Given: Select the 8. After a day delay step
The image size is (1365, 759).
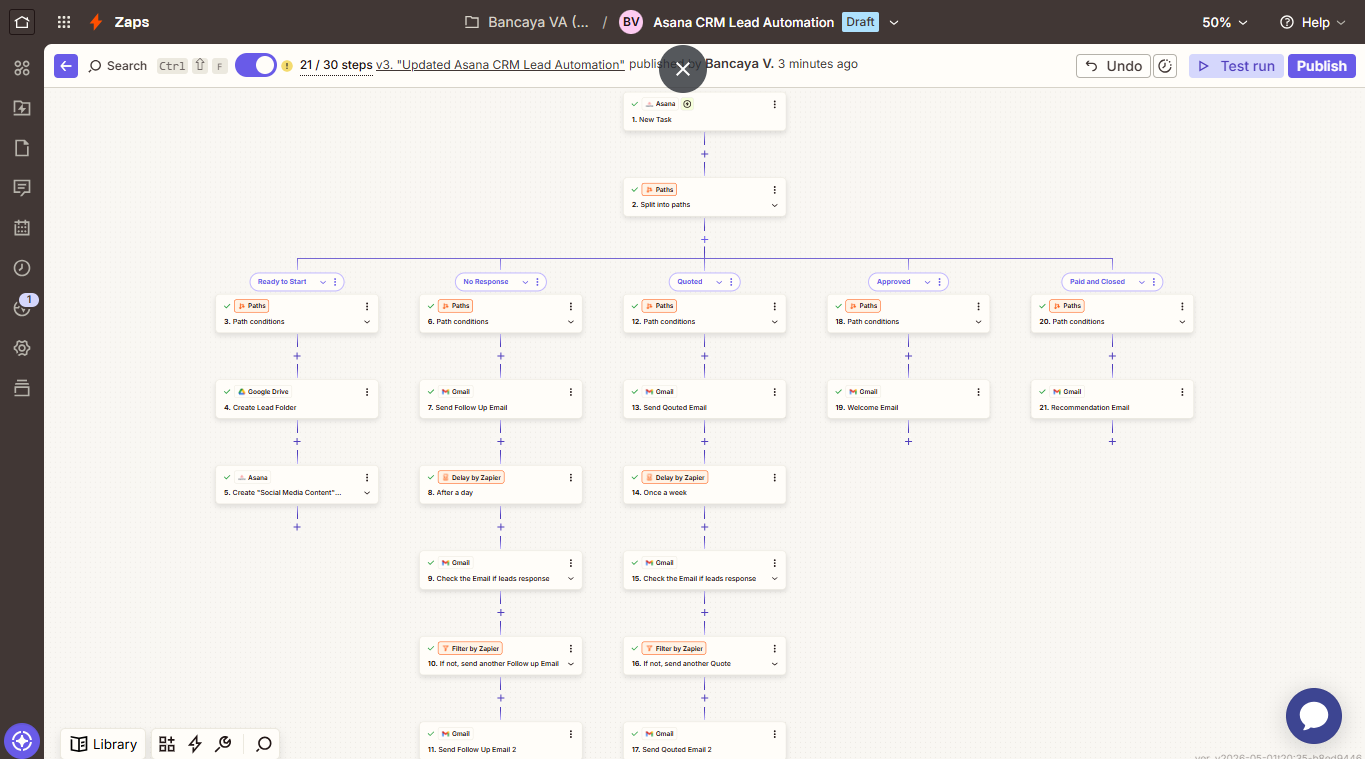Looking at the screenshot, I should coord(501,485).
